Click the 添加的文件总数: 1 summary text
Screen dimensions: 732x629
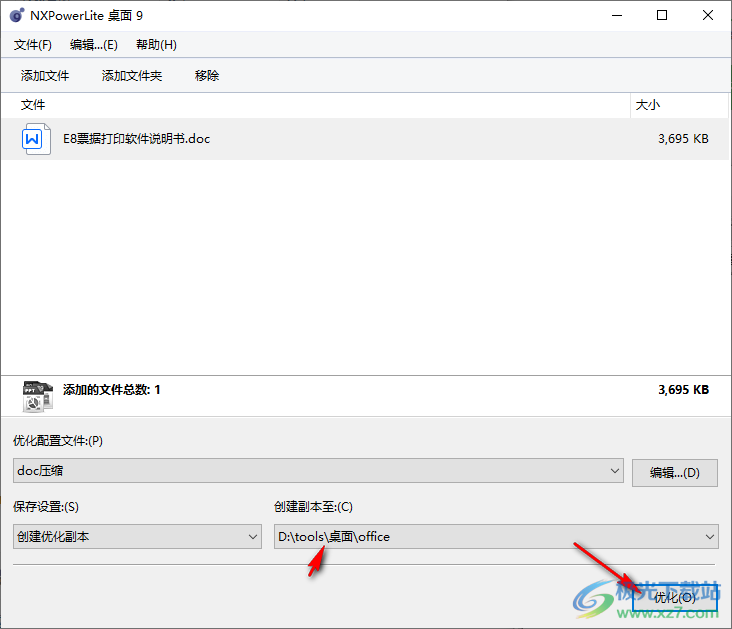point(112,390)
